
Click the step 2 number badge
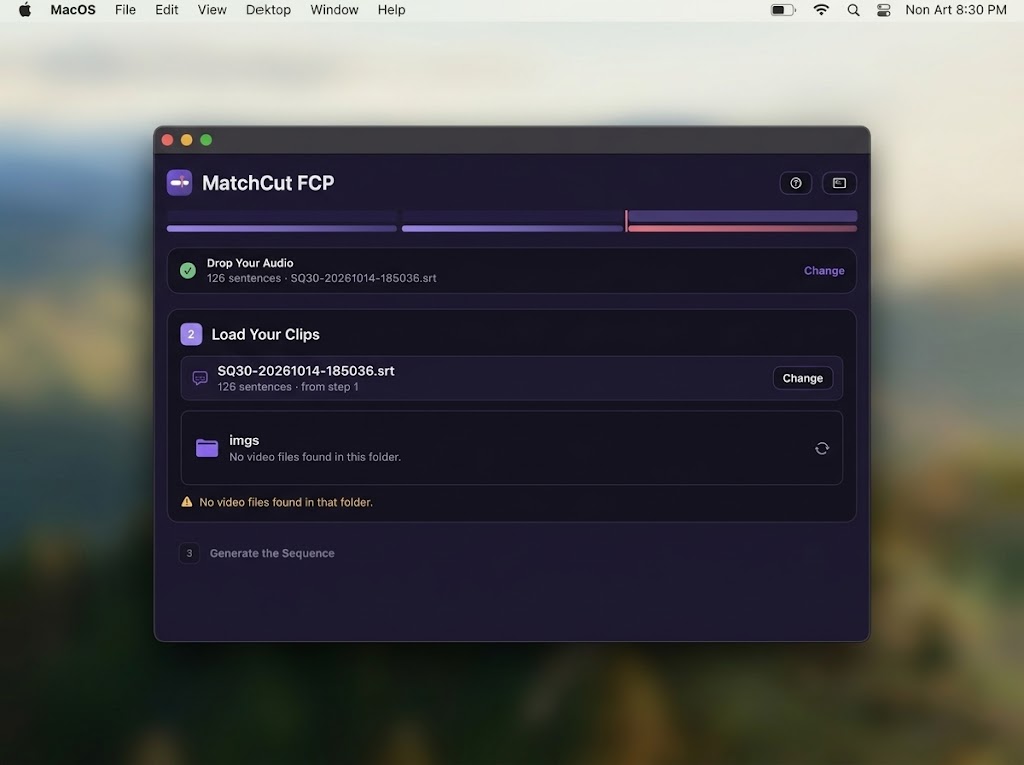(191, 334)
